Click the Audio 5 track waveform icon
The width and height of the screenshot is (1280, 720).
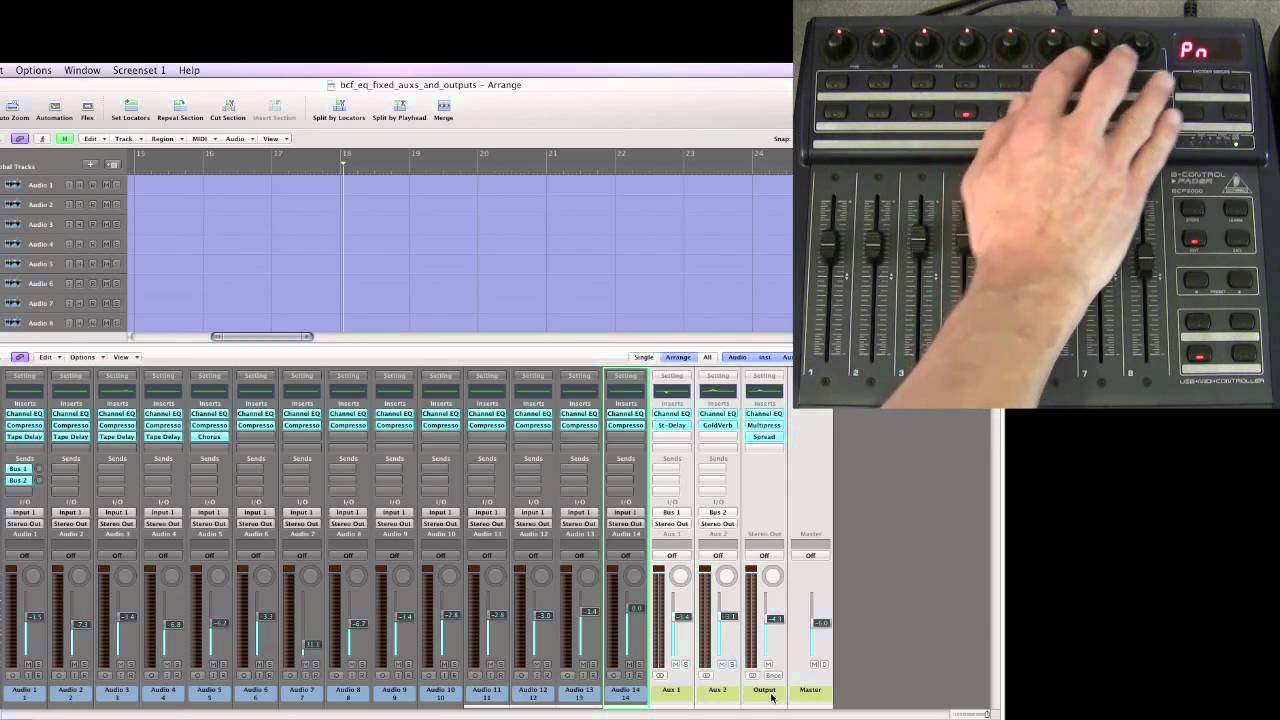[13, 264]
